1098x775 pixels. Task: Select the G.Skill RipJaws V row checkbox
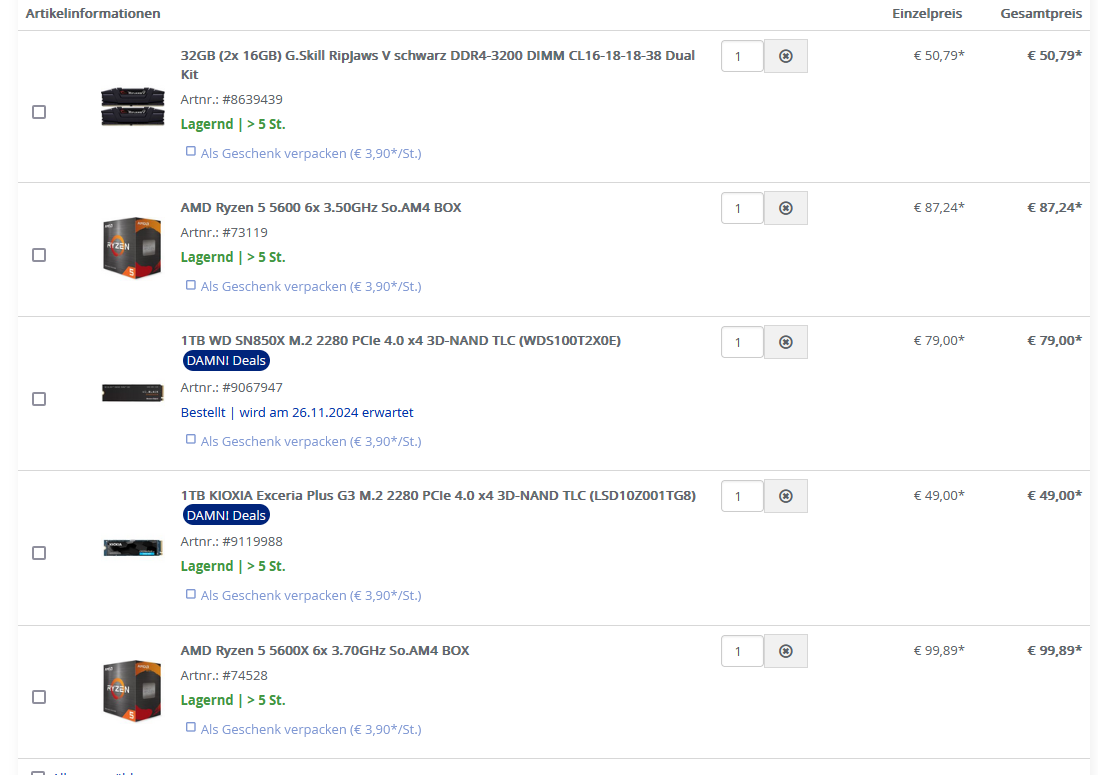point(39,112)
